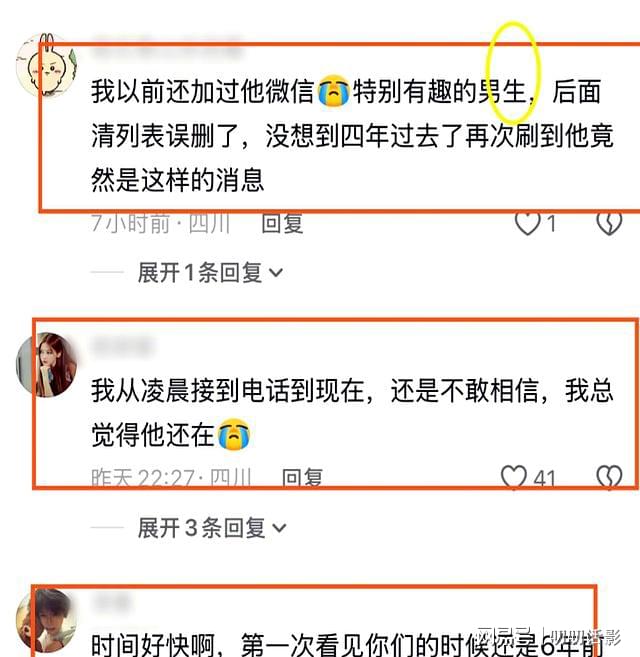Open blurred username of third commenter
Screen dimensions: 640x657
tap(111, 603)
